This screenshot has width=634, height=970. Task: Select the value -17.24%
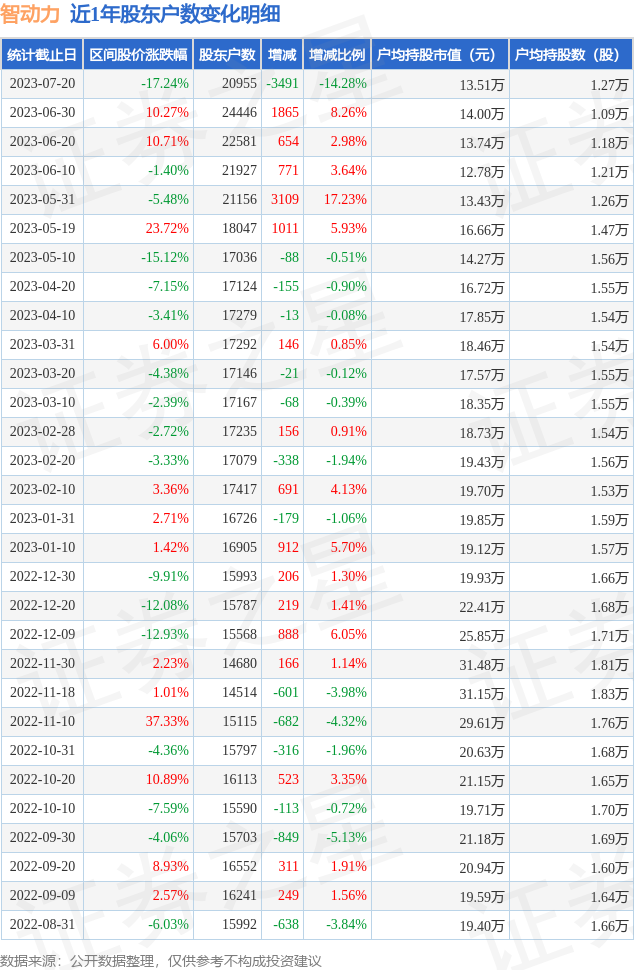tap(165, 84)
